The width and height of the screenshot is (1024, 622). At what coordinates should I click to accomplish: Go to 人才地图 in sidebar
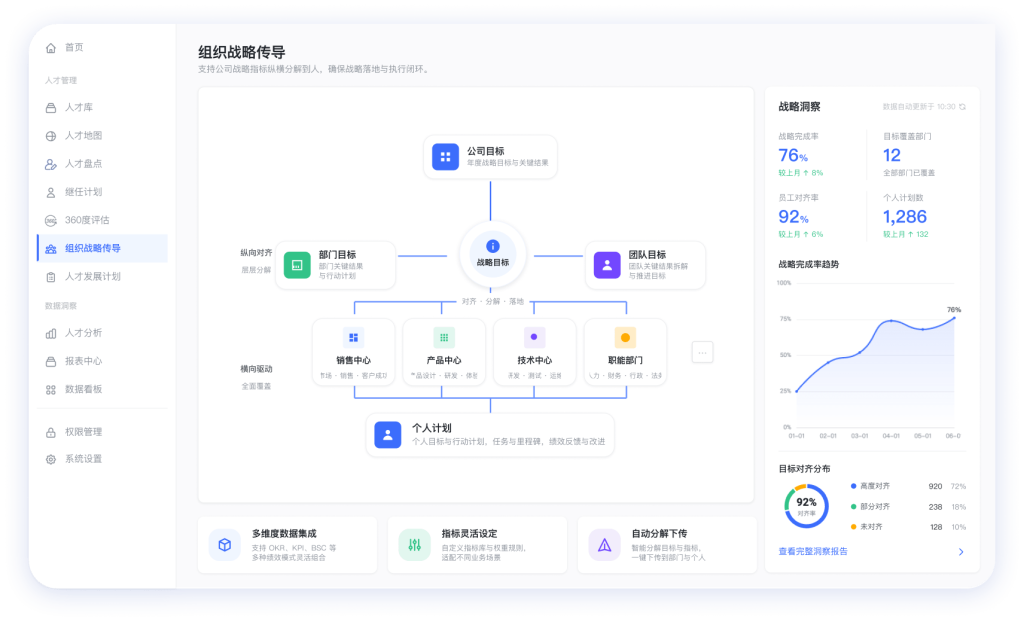coord(102,136)
